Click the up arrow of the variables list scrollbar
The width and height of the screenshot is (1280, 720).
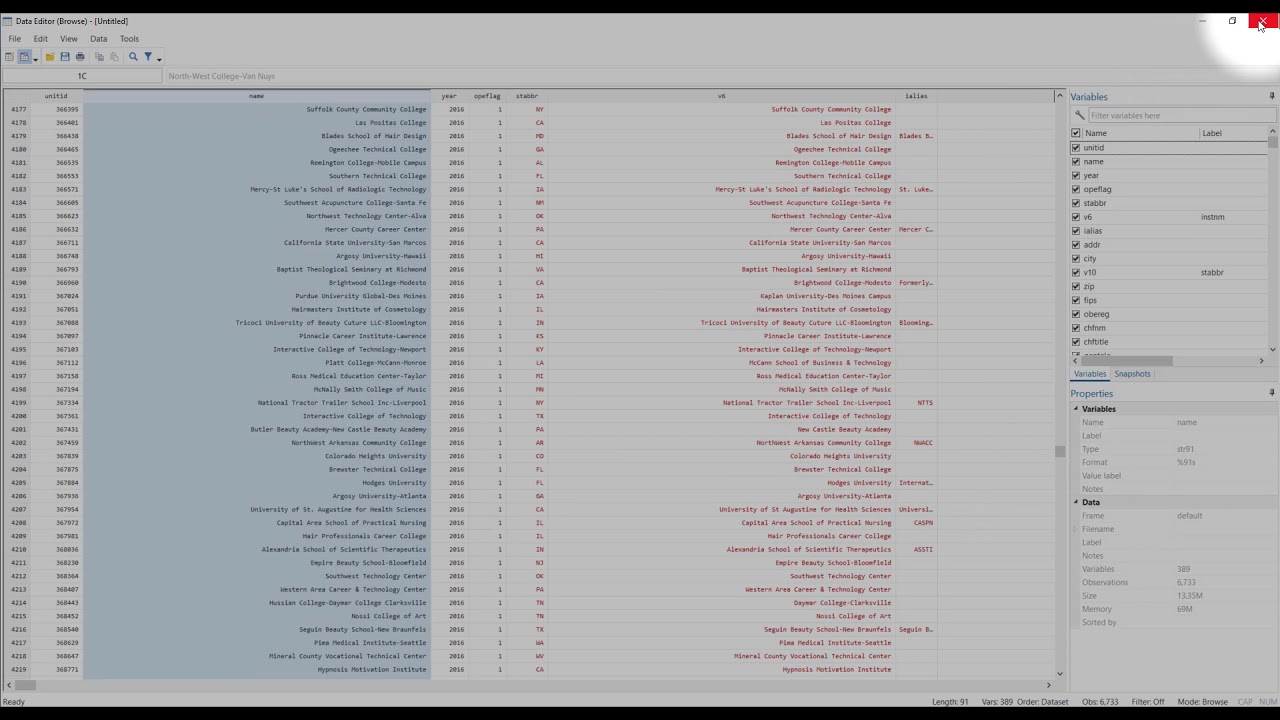[x=1273, y=131]
